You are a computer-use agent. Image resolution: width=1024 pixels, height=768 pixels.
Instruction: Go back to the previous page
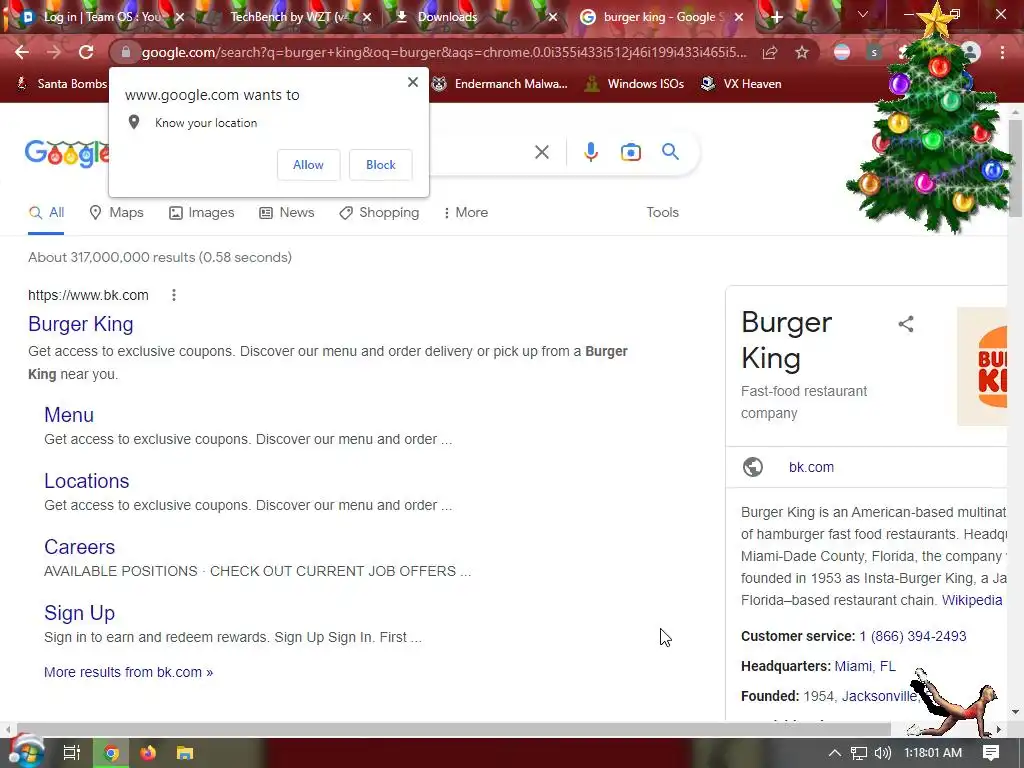[x=22, y=52]
